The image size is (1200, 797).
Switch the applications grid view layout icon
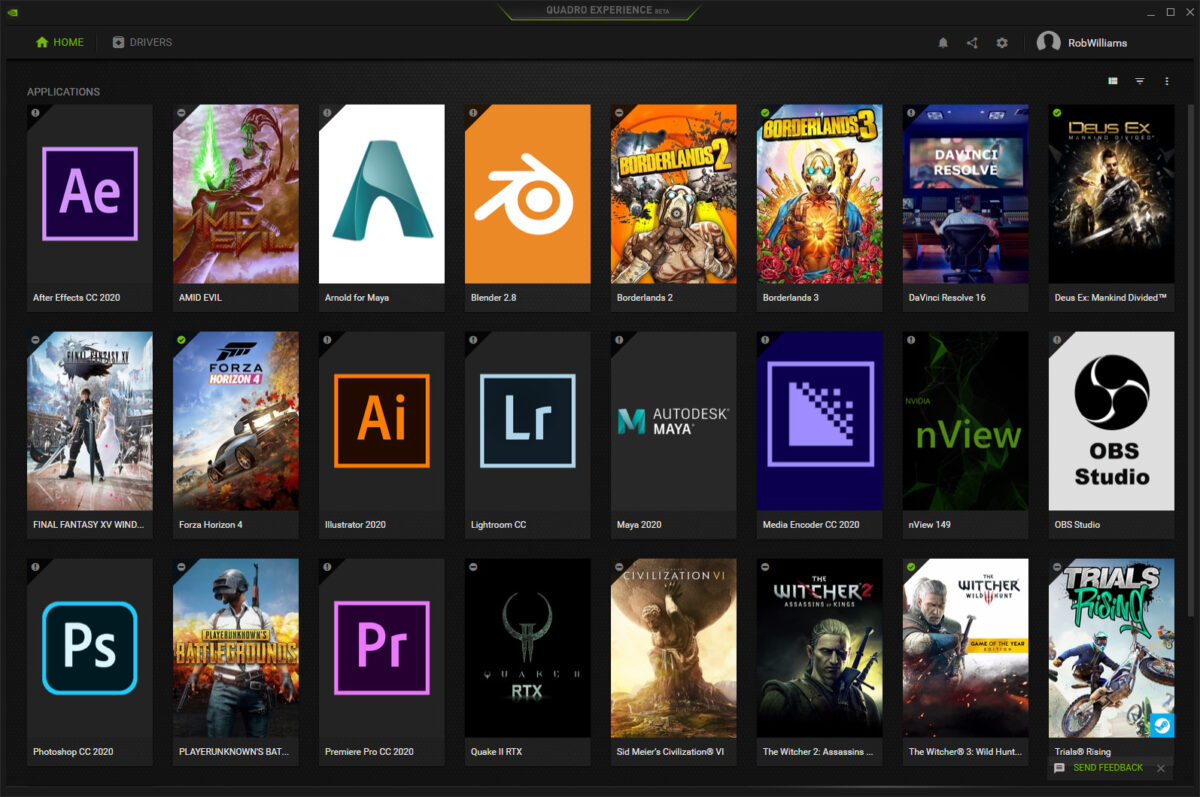[x=1112, y=81]
